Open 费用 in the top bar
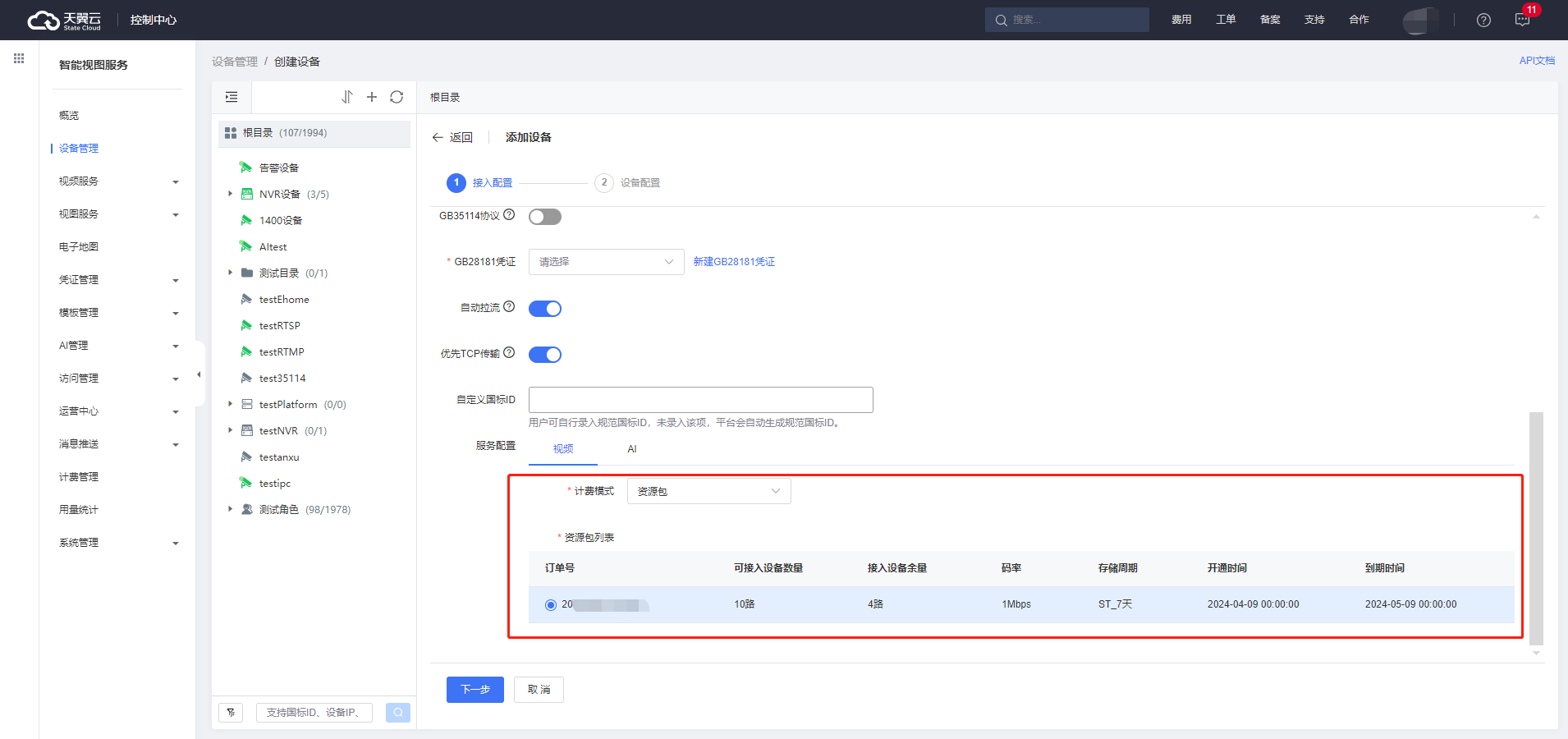1568x739 pixels. coord(1181,20)
